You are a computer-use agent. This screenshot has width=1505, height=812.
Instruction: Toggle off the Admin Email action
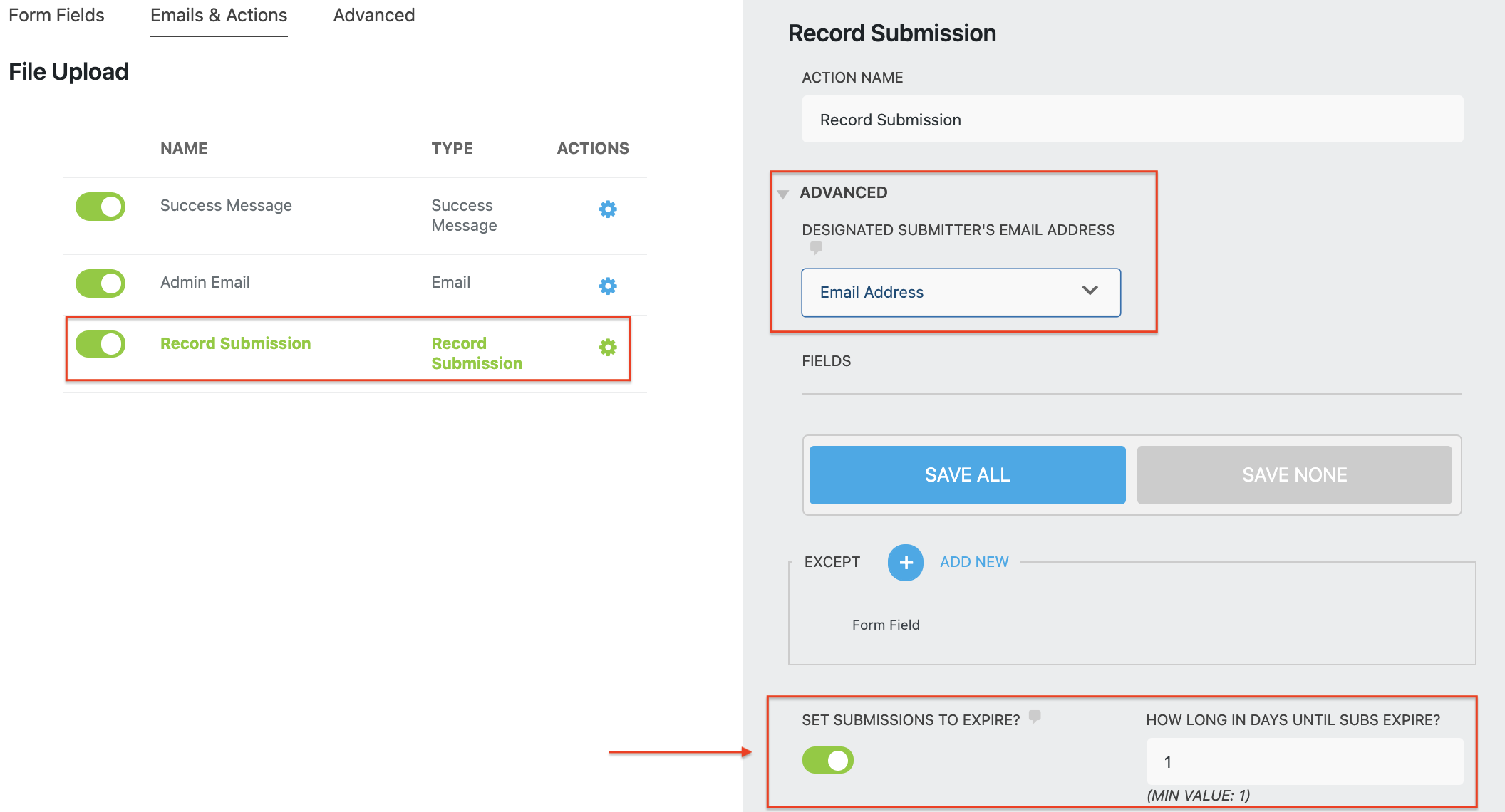[x=100, y=283]
